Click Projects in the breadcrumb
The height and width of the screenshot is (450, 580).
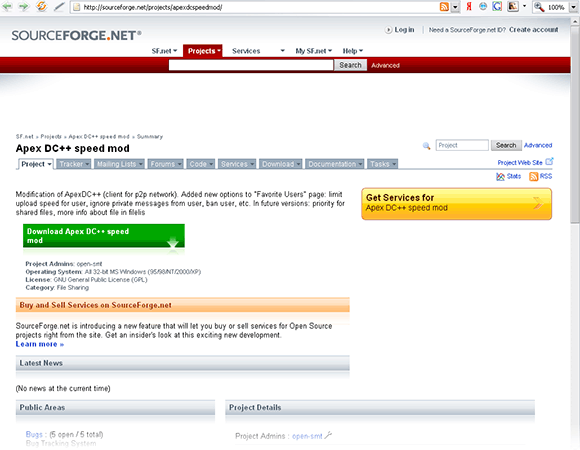[x=51, y=136]
